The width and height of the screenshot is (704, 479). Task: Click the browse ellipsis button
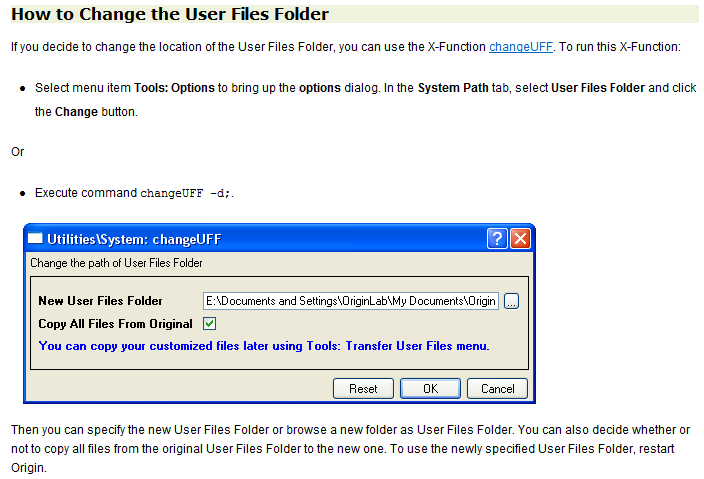point(512,301)
